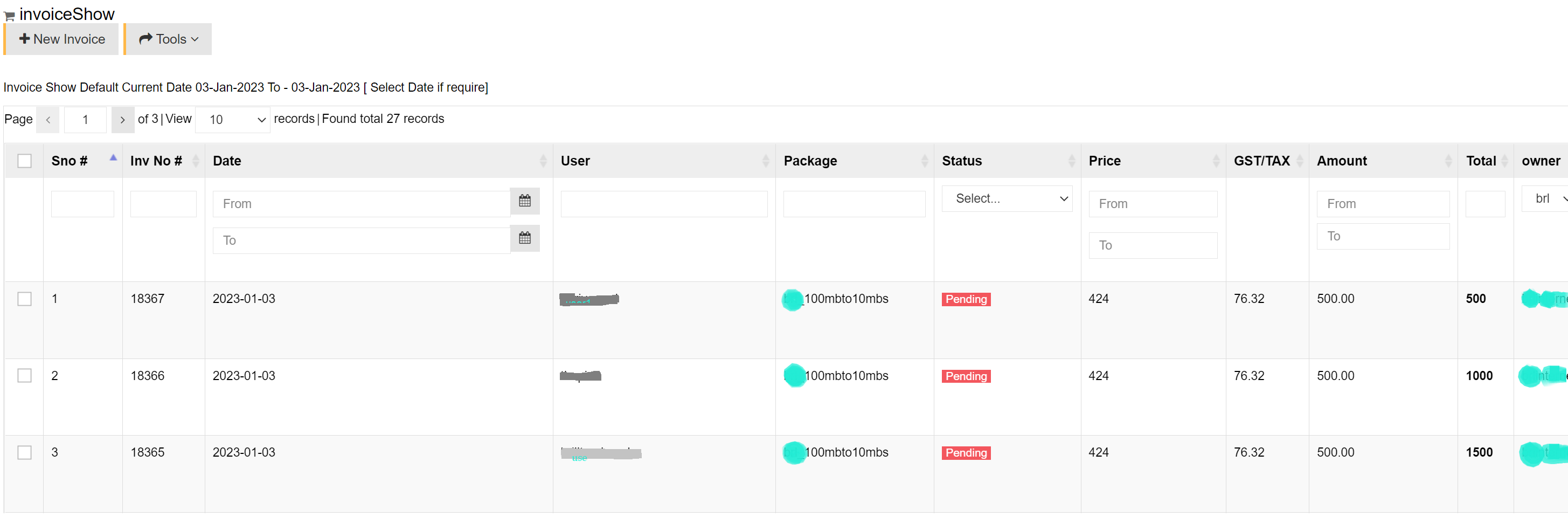Sort by Amount column arrows
The image size is (1568, 517).
coord(1449,161)
